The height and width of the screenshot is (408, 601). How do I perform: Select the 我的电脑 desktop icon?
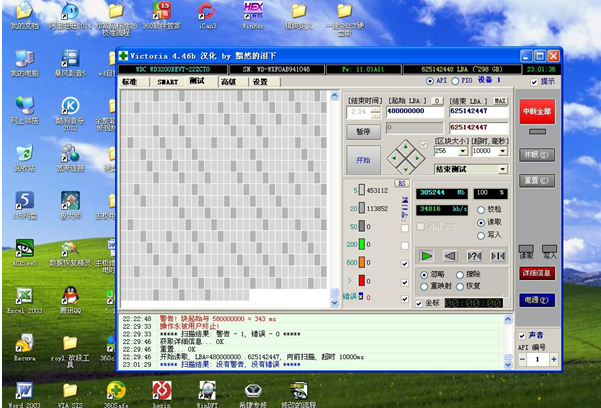24,63
